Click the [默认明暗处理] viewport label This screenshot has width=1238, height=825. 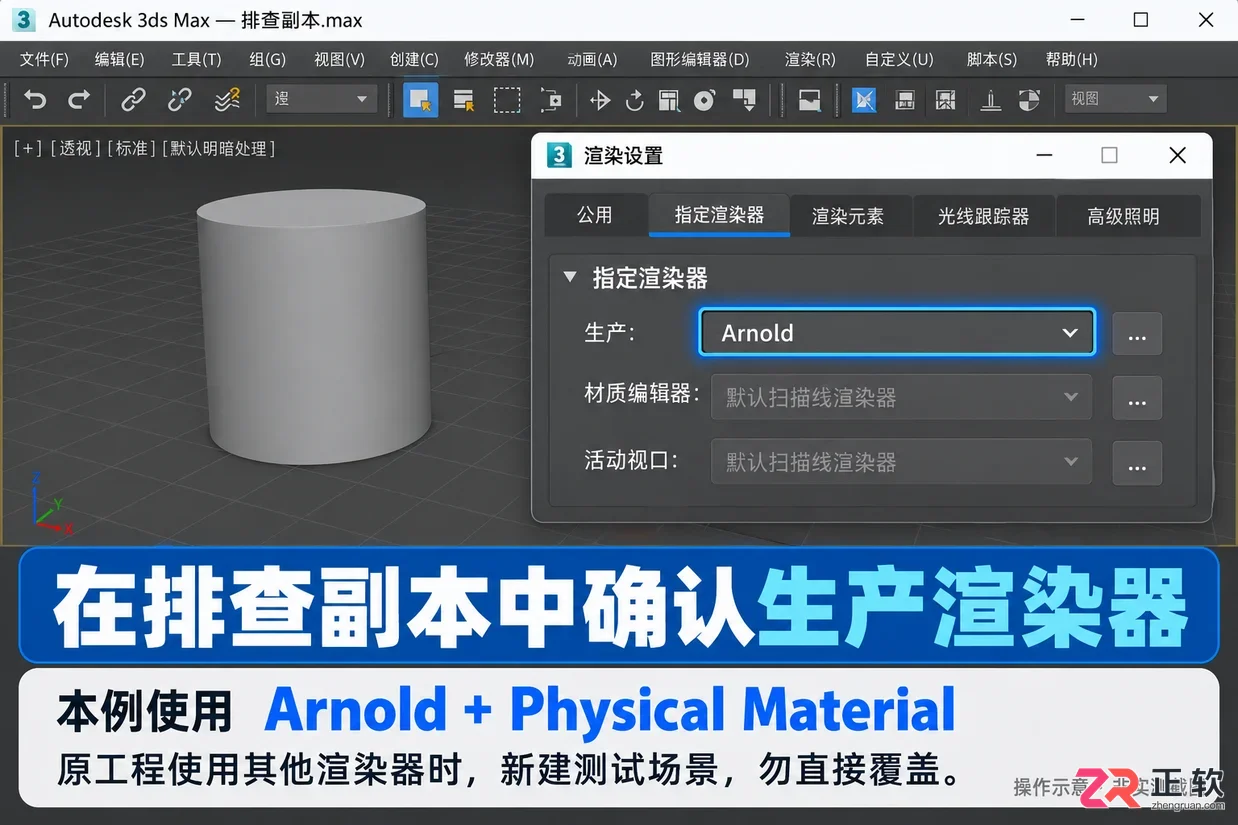(x=218, y=148)
